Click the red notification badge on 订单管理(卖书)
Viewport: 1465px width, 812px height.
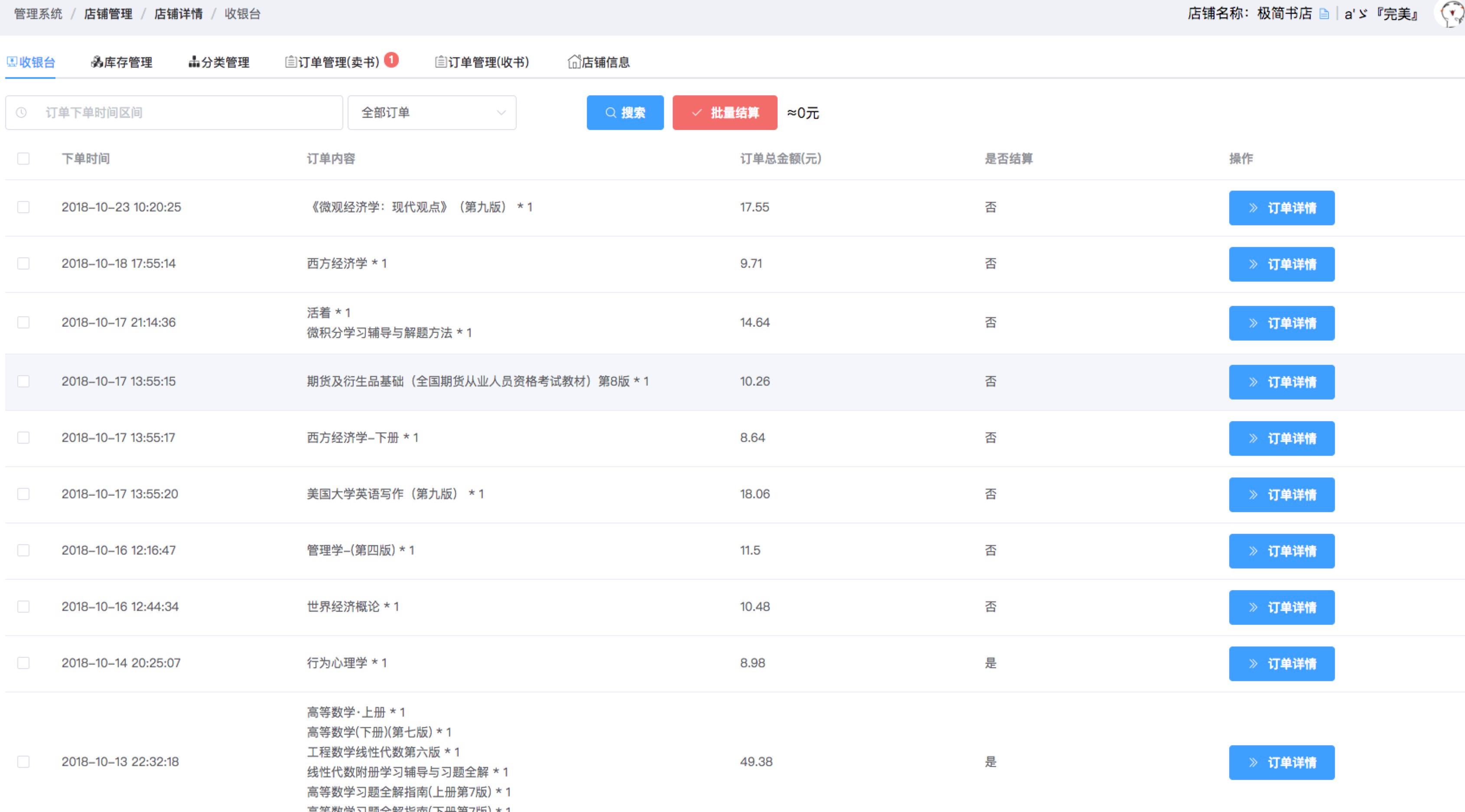tap(391, 59)
